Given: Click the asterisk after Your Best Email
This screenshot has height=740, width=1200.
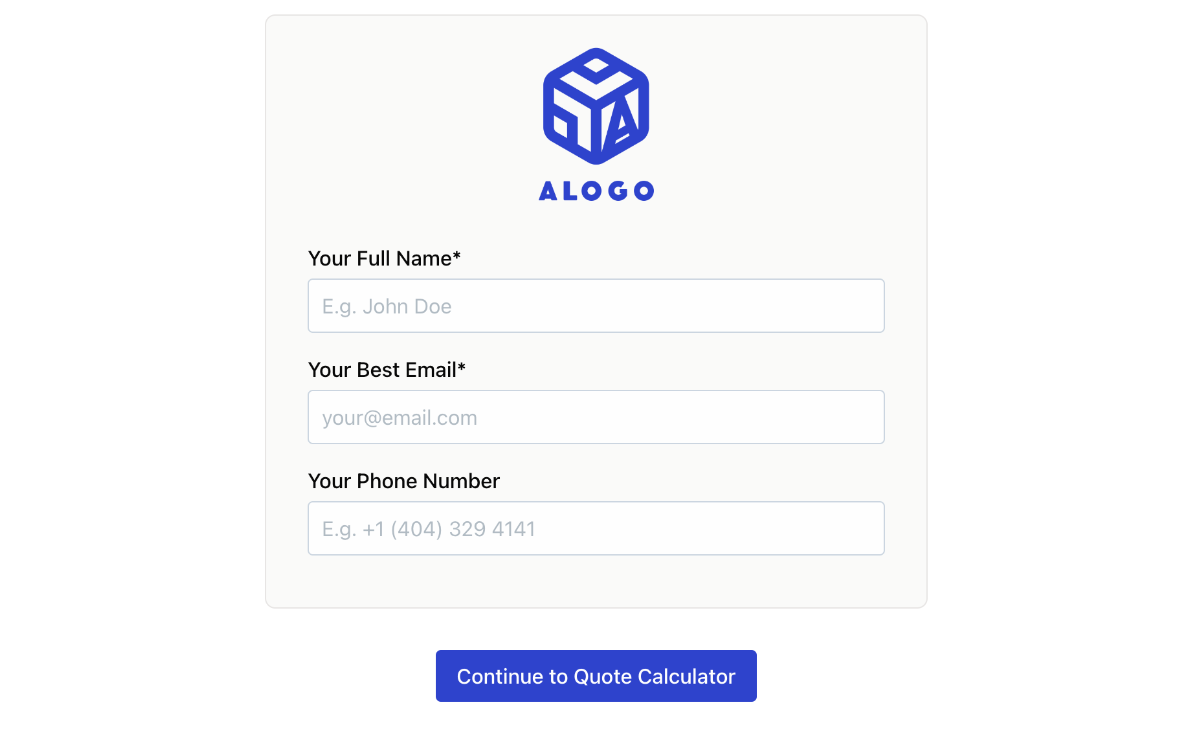Looking at the screenshot, I should [x=462, y=368].
